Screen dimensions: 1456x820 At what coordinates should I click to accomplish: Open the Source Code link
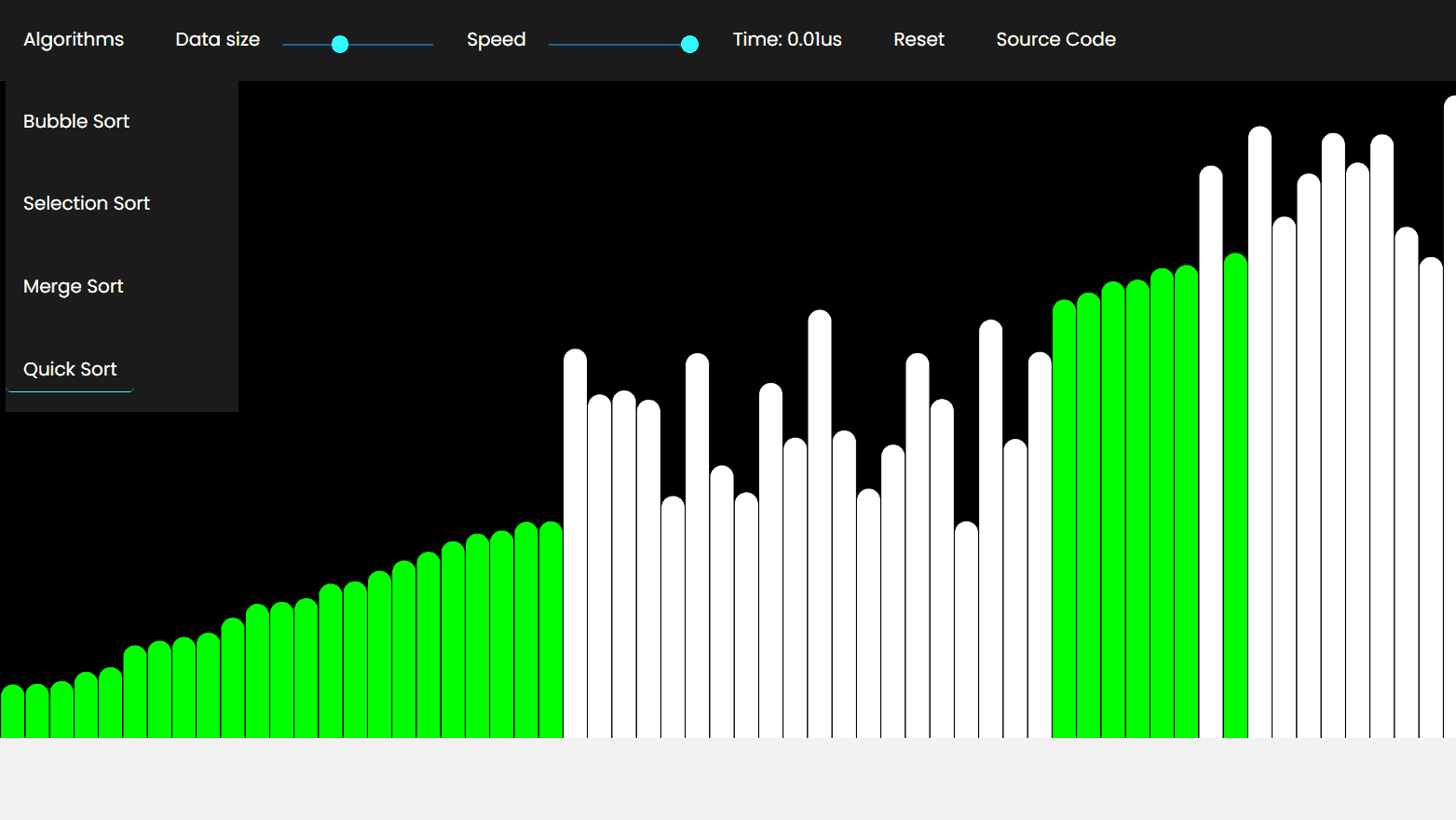click(x=1055, y=39)
